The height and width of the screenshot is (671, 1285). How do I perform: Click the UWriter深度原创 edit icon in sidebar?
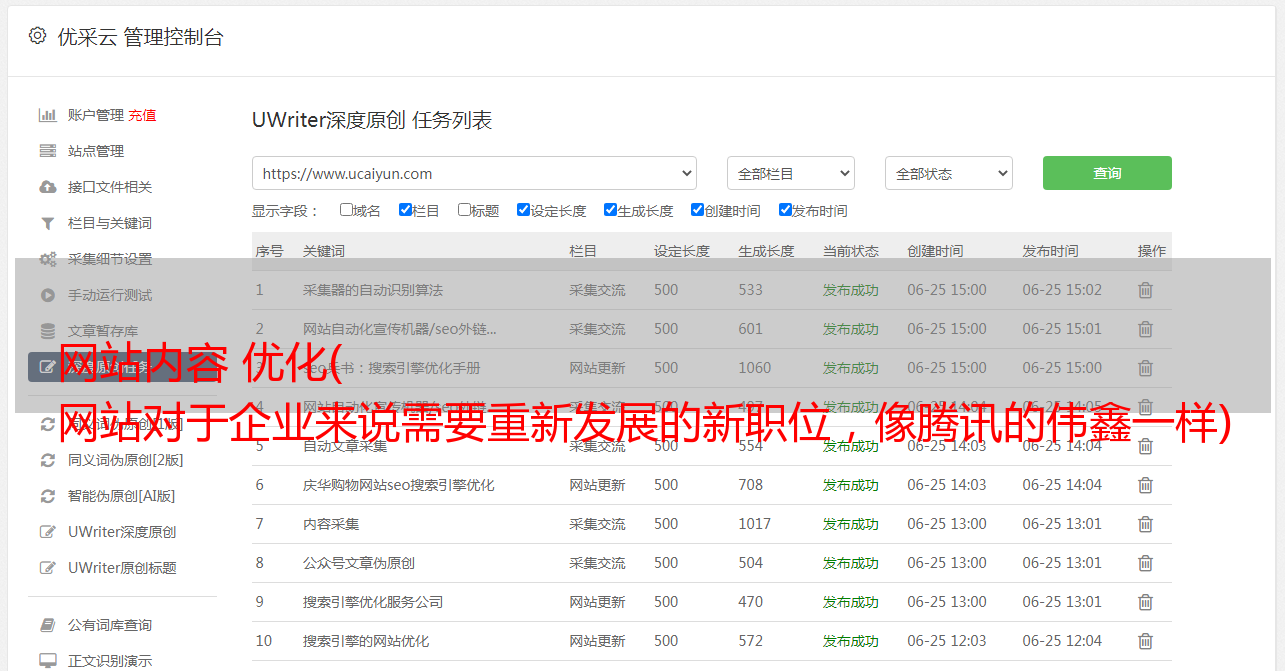coord(47,532)
